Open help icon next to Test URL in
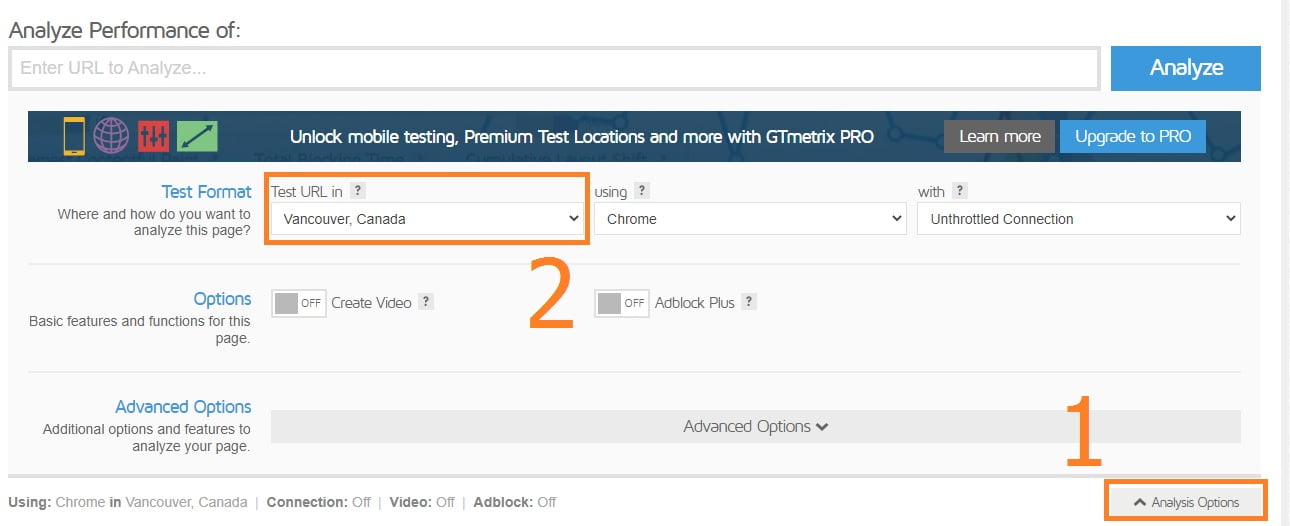Screen dimensions: 1290x526 [x=358, y=191]
